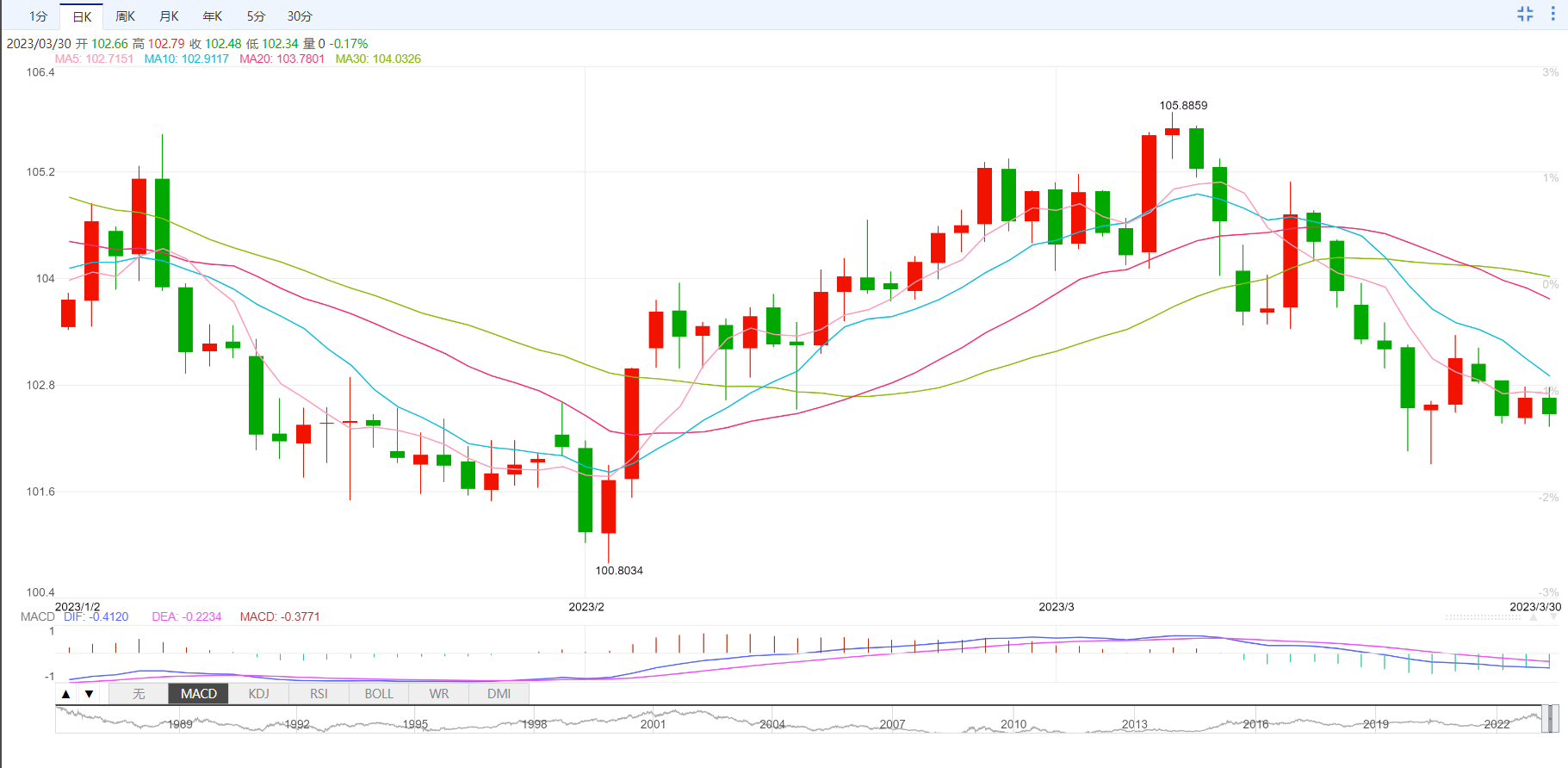Click the 2001 mark in overview timeline
The height and width of the screenshot is (768, 1568).
(x=654, y=724)
